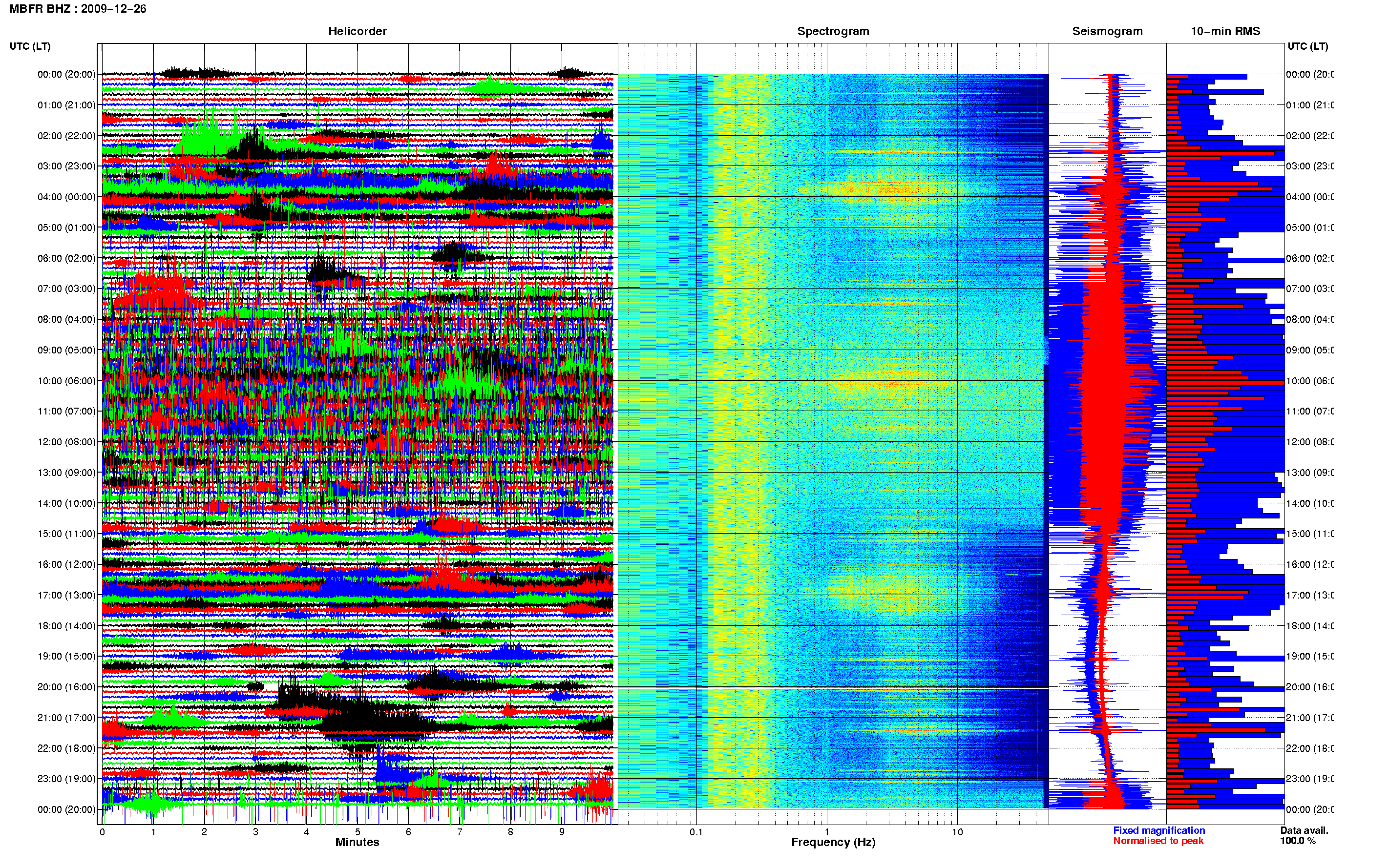Click the '07:00 (03:00)' helicorder time label
This screenshot has width=1389, height=868.
coord(66,288)
